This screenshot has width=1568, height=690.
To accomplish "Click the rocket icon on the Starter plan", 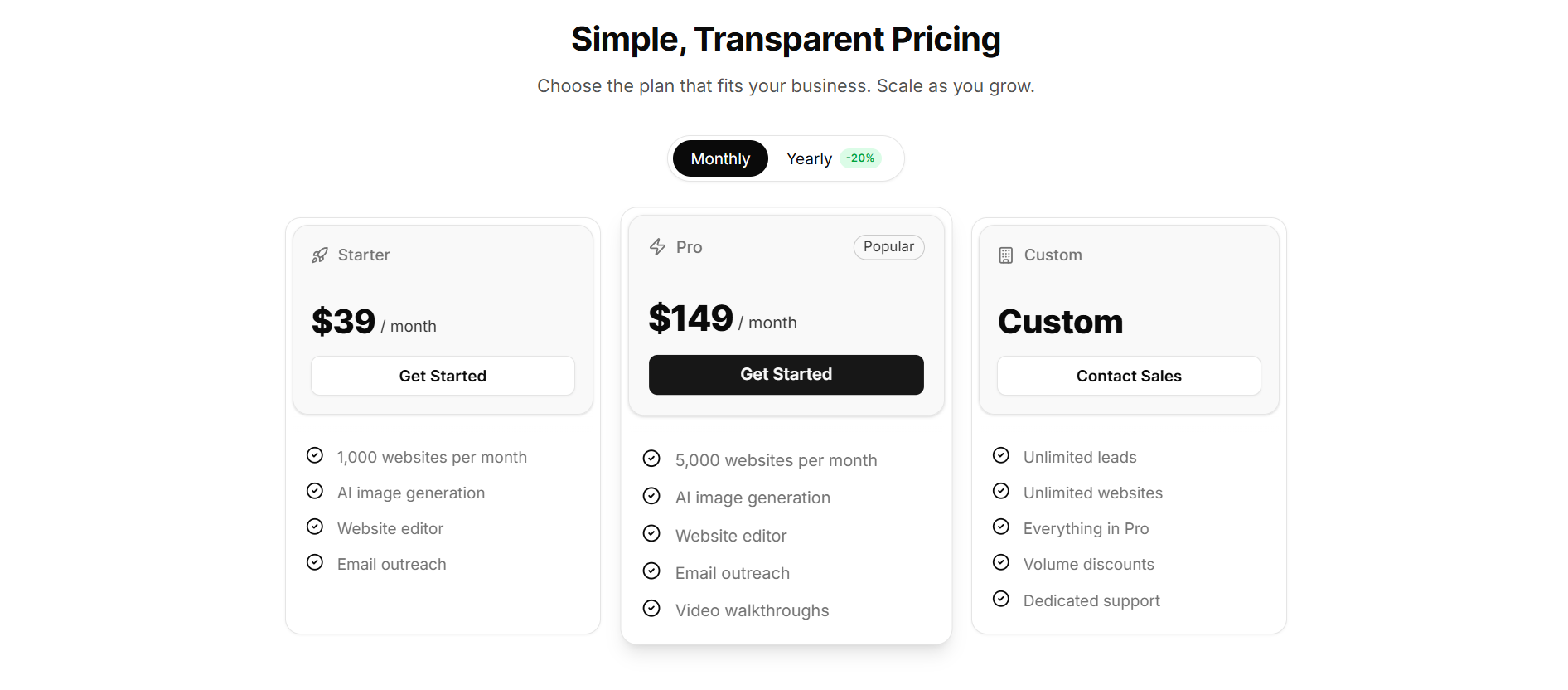I will click(319, 255).
